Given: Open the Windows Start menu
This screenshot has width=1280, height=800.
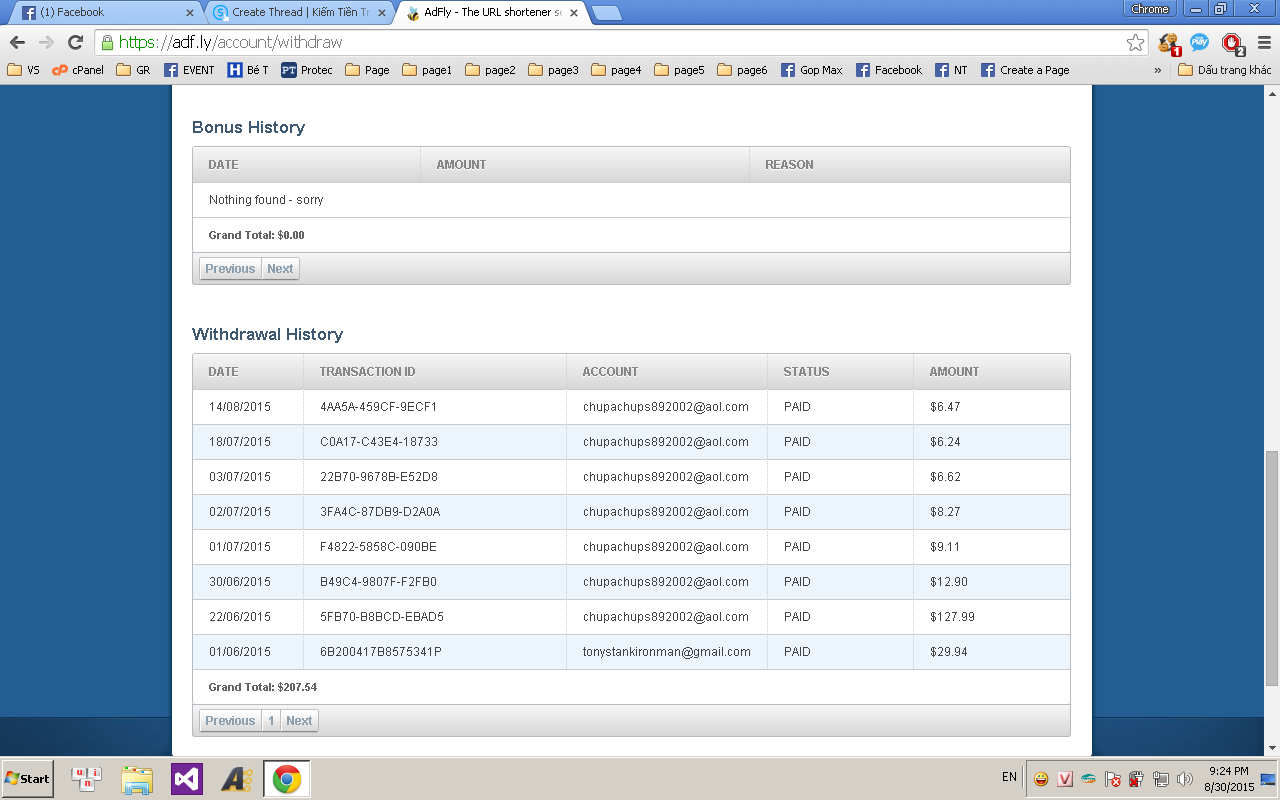Looking at the screenshot, I should [x=27, y=778].
